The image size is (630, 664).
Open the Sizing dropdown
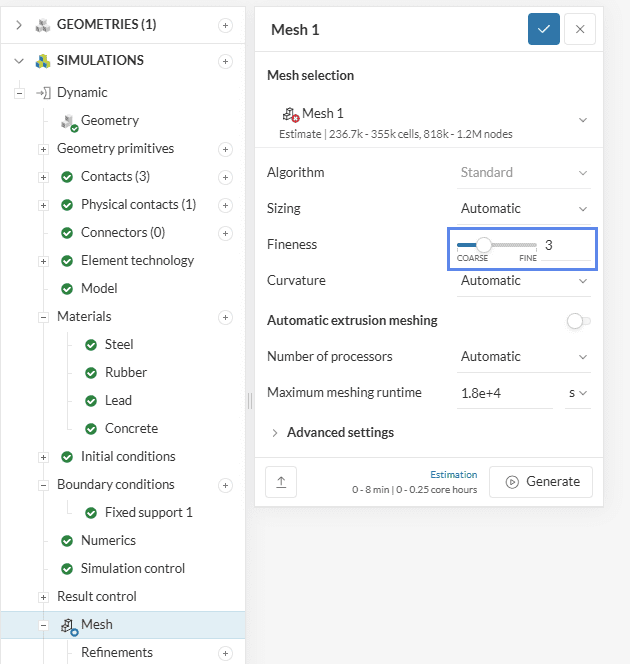coord(524,209)
